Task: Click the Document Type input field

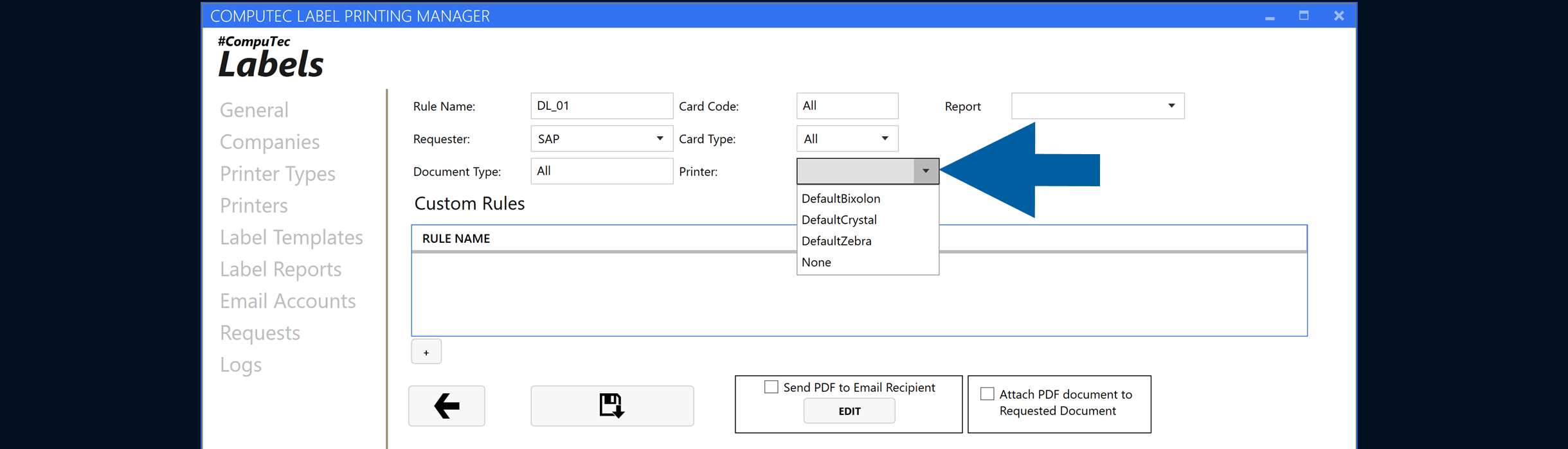Action: pyautogui.click(x=602, y=172)
